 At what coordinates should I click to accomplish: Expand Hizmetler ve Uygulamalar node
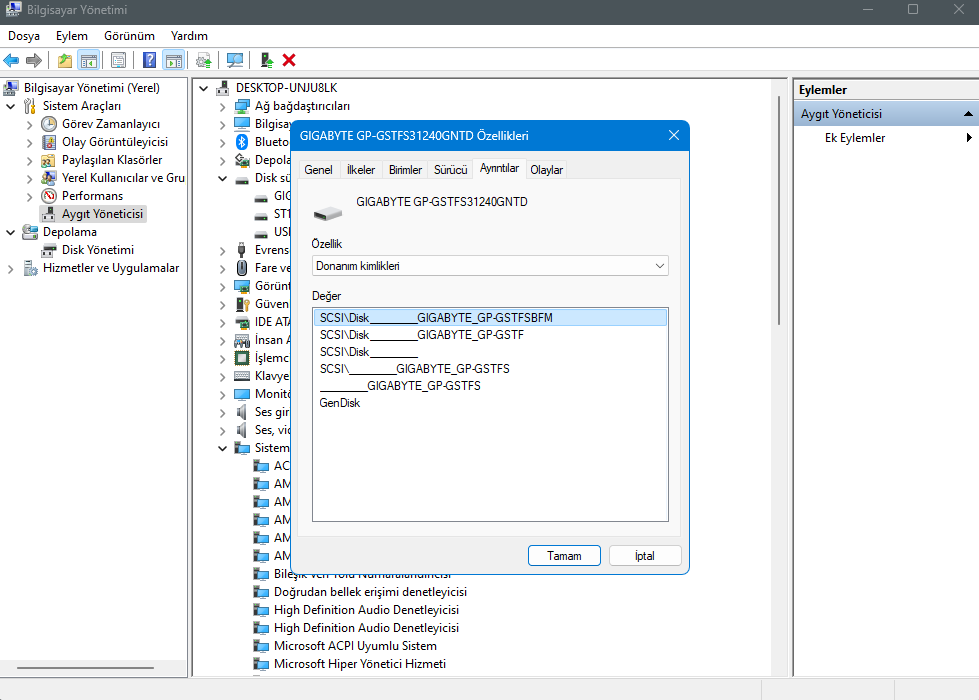[11, 269]
